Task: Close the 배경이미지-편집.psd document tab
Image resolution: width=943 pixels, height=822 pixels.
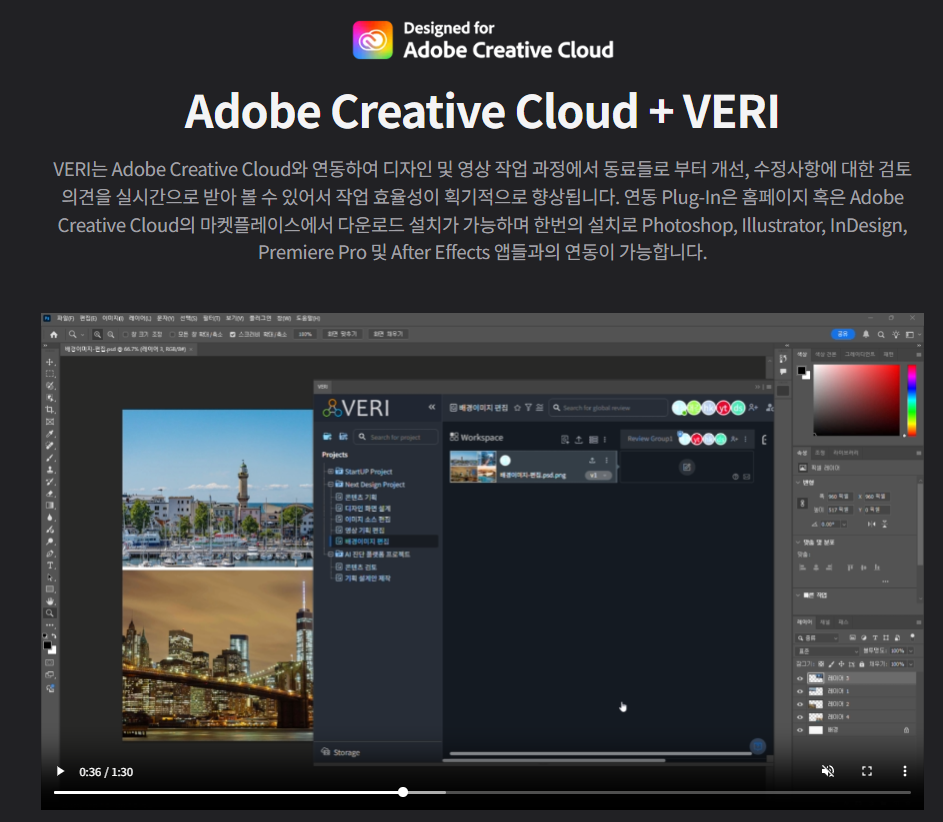Action: (191, 349)
